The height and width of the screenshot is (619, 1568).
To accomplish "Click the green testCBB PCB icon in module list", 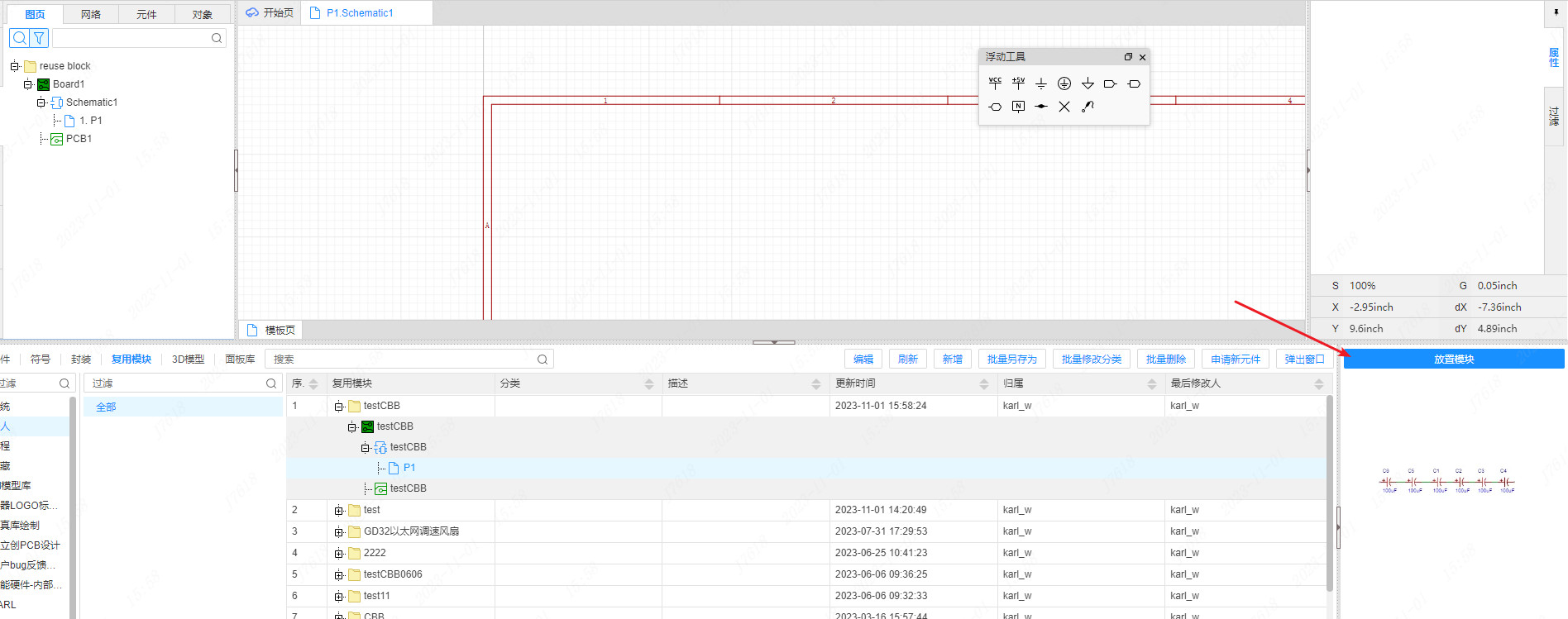I will [380, 488].
